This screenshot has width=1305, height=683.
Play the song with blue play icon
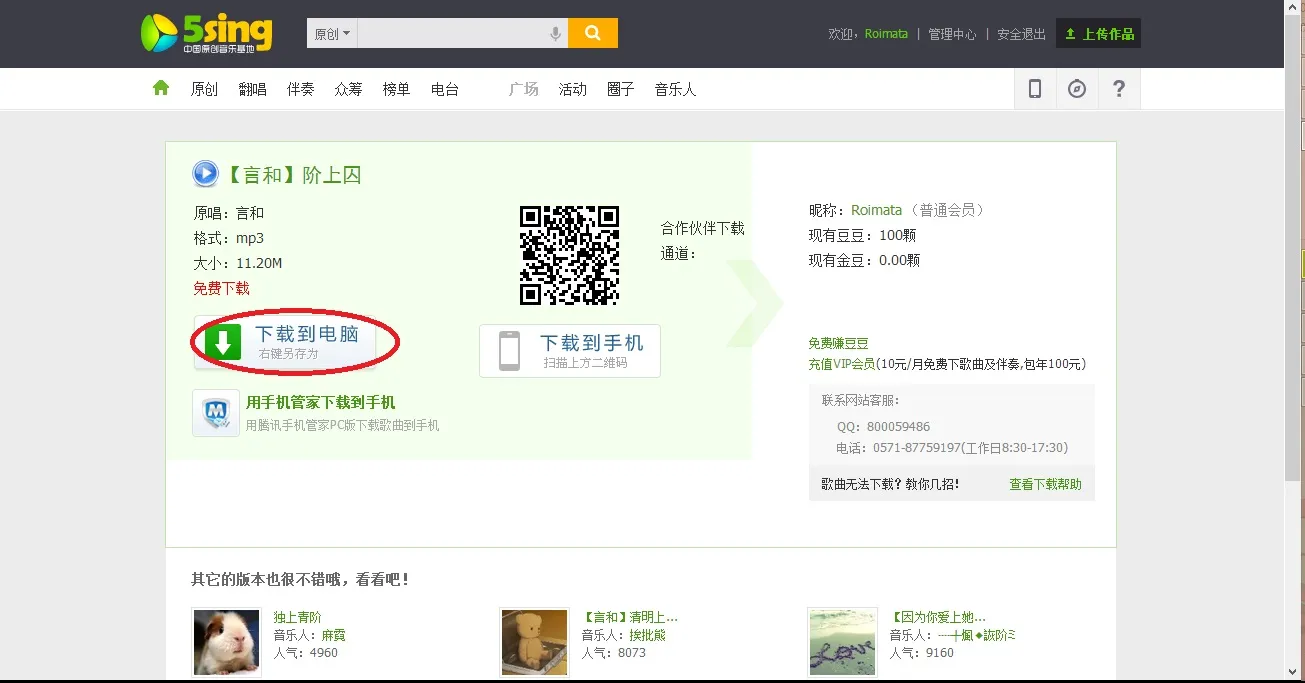[205, 175]
